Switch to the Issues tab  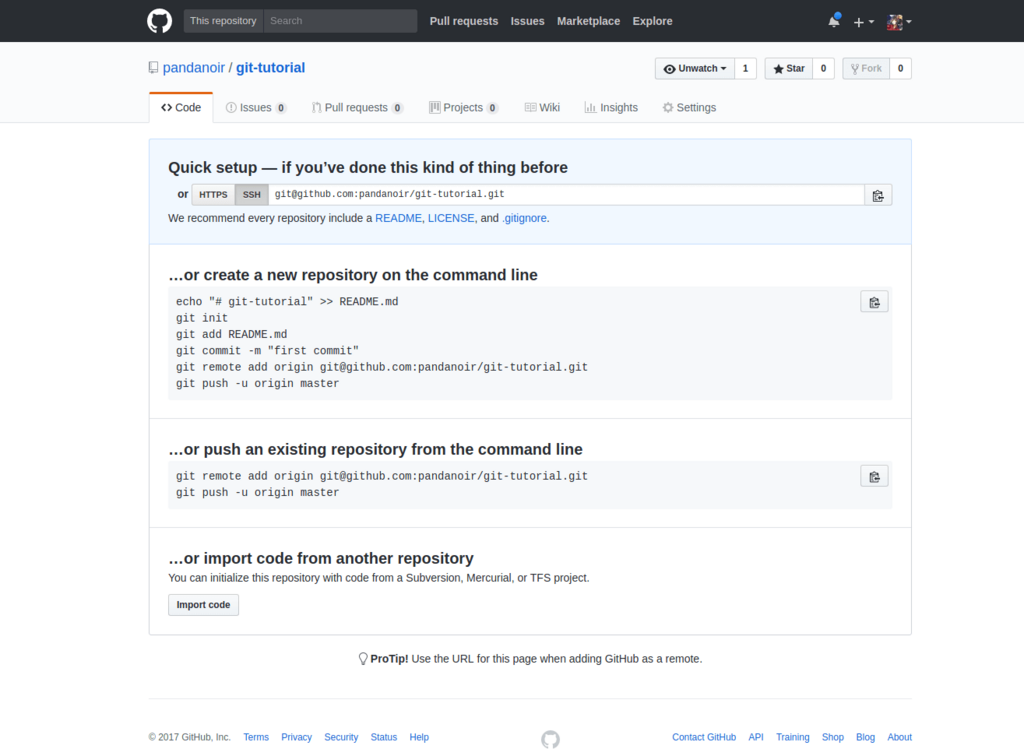click(256, 108)
